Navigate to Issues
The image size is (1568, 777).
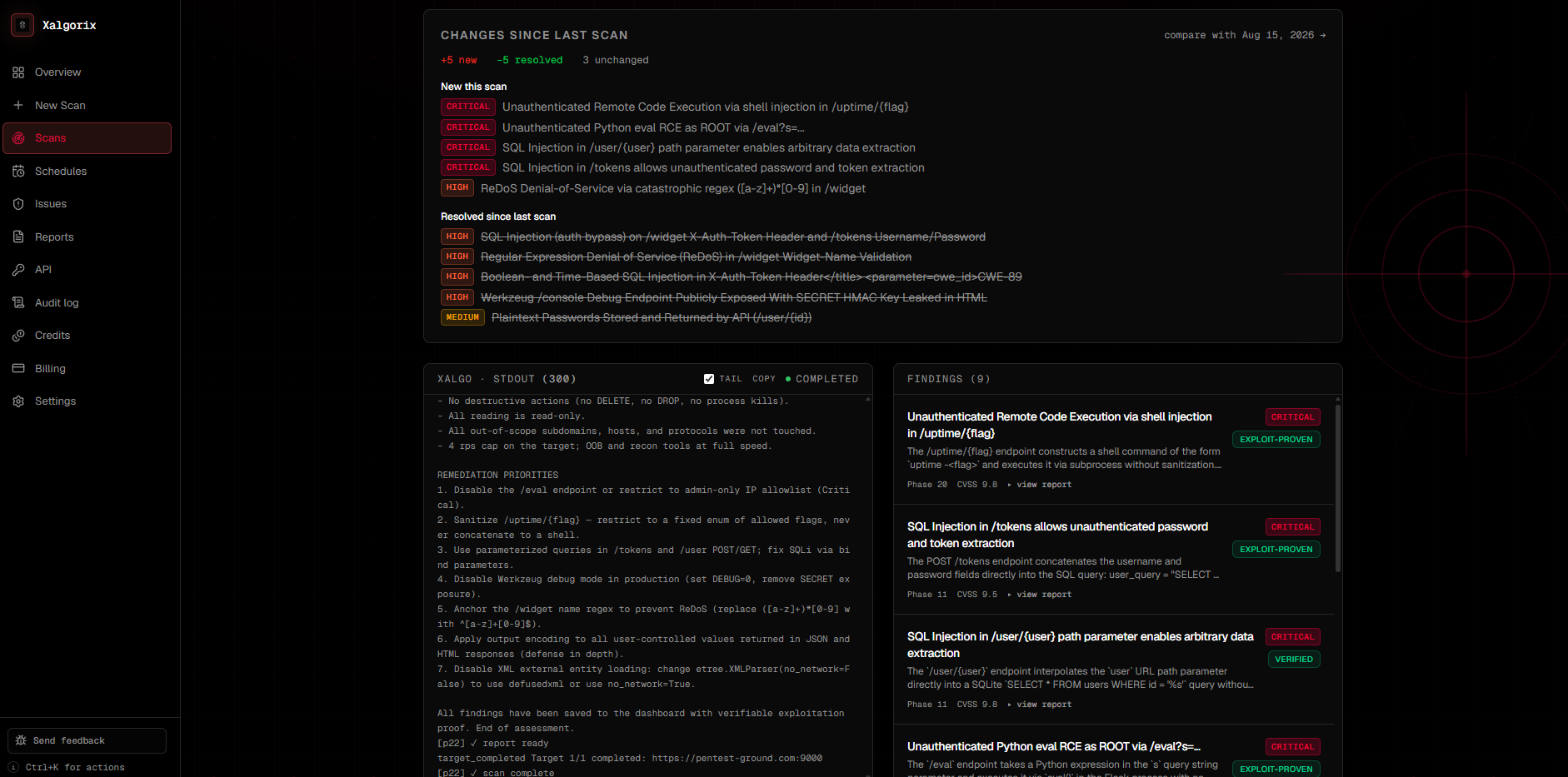[87, 204]
